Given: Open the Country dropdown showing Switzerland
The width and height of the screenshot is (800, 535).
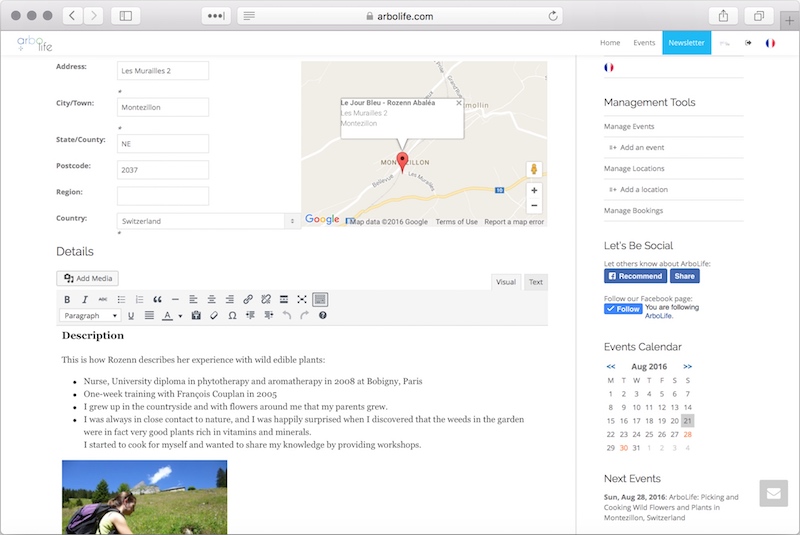Looking at the screenshot, I should [208, 221].
